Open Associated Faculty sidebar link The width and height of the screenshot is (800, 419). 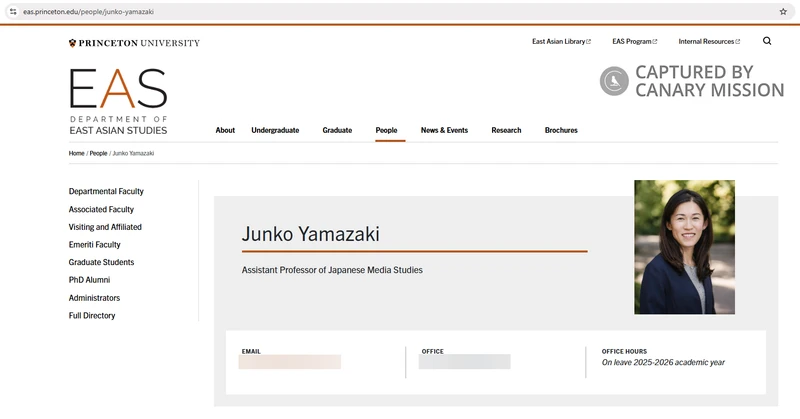(x=101, y=209)
